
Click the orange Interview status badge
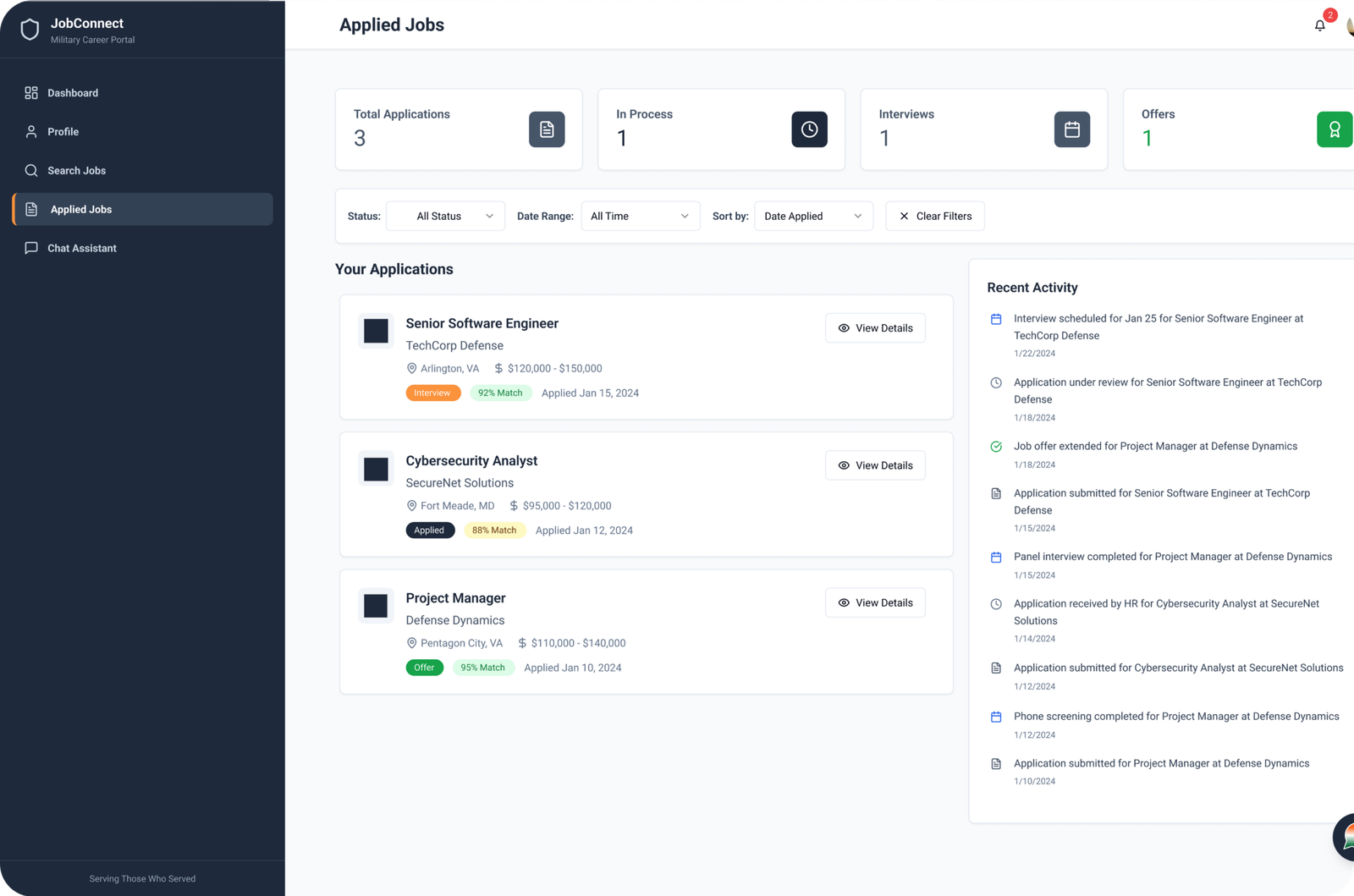(432, 393)
